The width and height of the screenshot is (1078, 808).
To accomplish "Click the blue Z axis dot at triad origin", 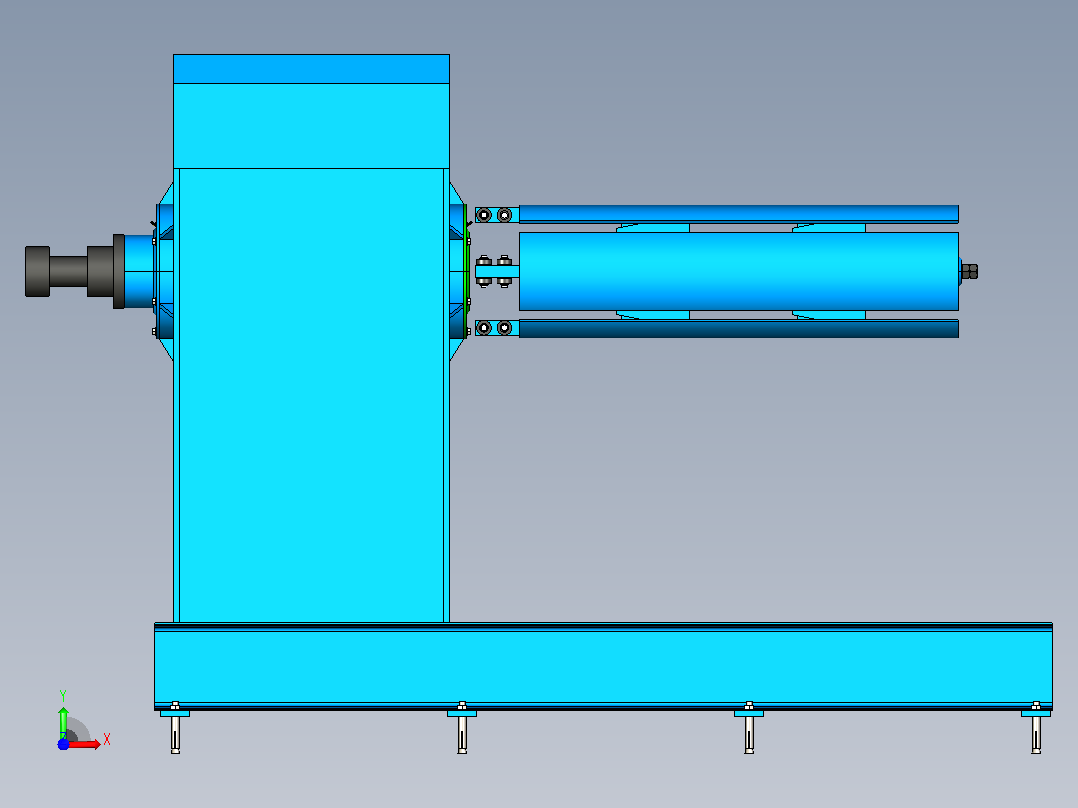I will (63, 745).
